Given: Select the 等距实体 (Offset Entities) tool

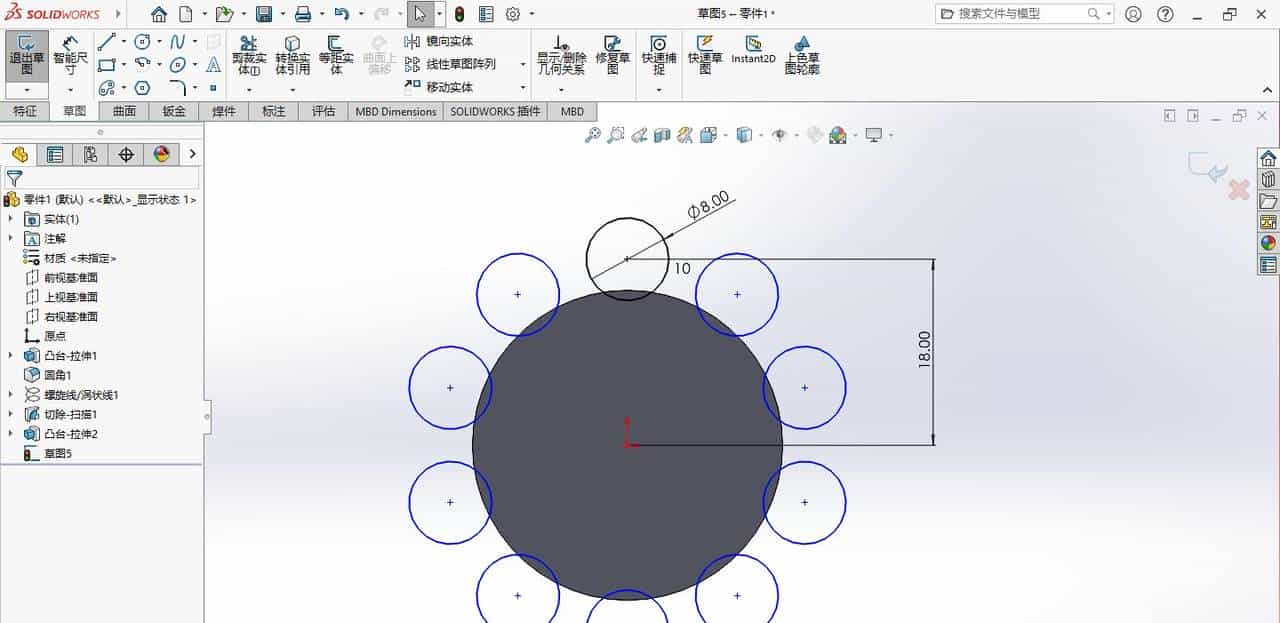Looking at the screenshot, I should (x=333, y=55).
